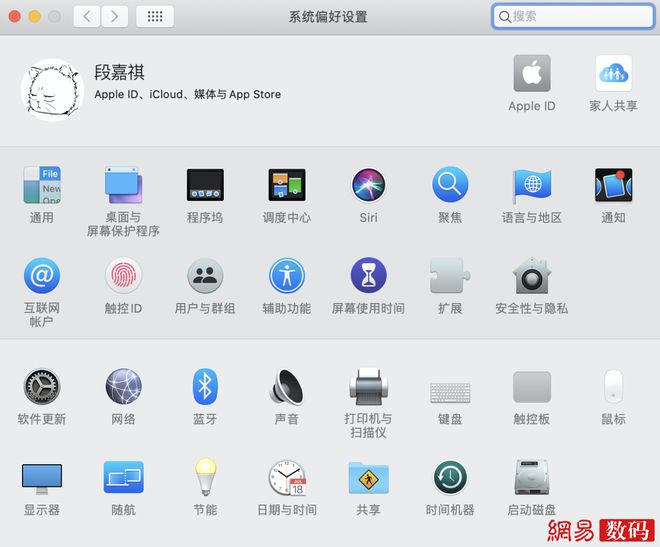Click the back navigation arrow

(87, 16)
